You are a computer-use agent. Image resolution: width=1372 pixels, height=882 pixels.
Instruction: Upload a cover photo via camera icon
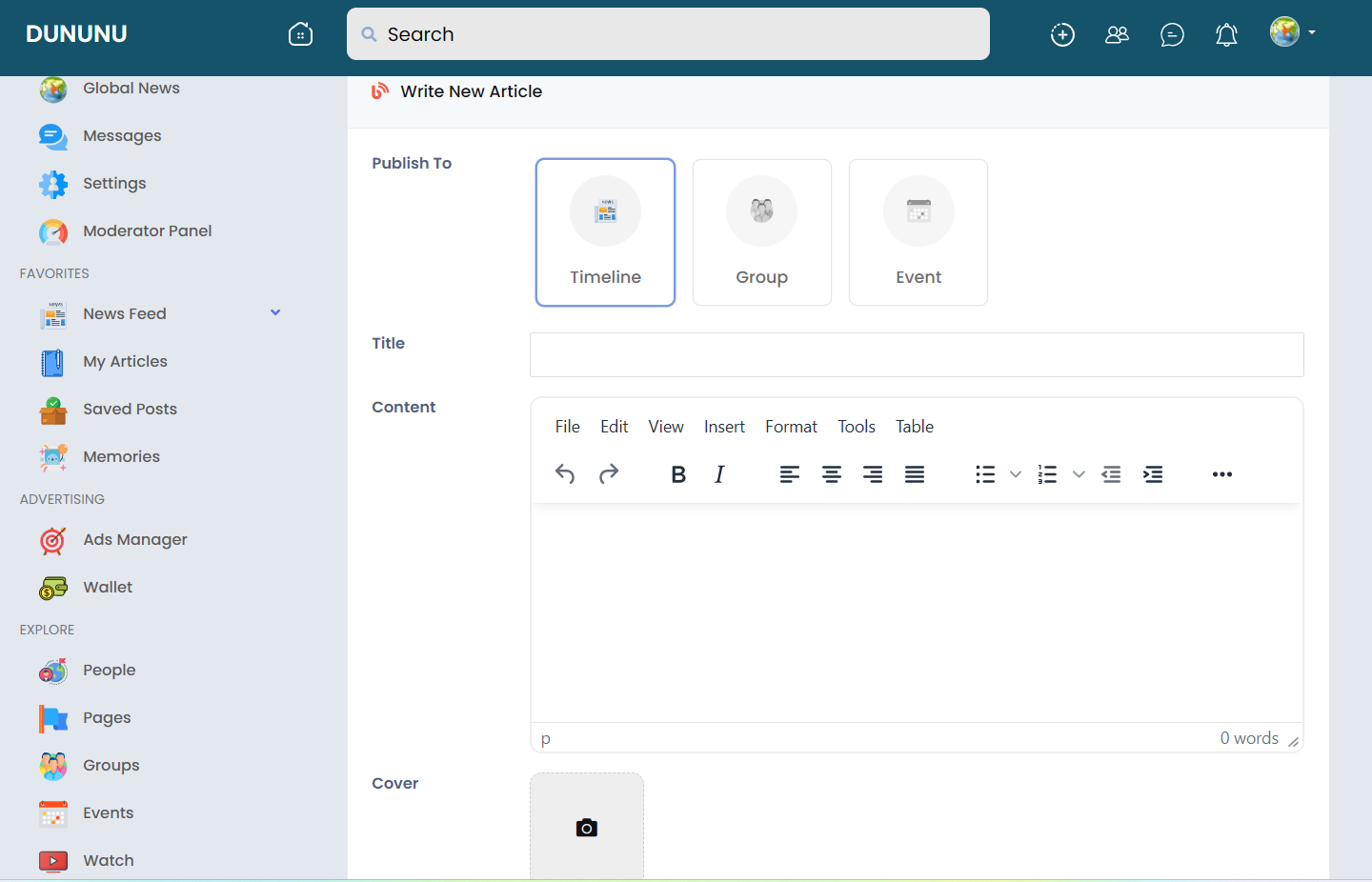(587, 828)
